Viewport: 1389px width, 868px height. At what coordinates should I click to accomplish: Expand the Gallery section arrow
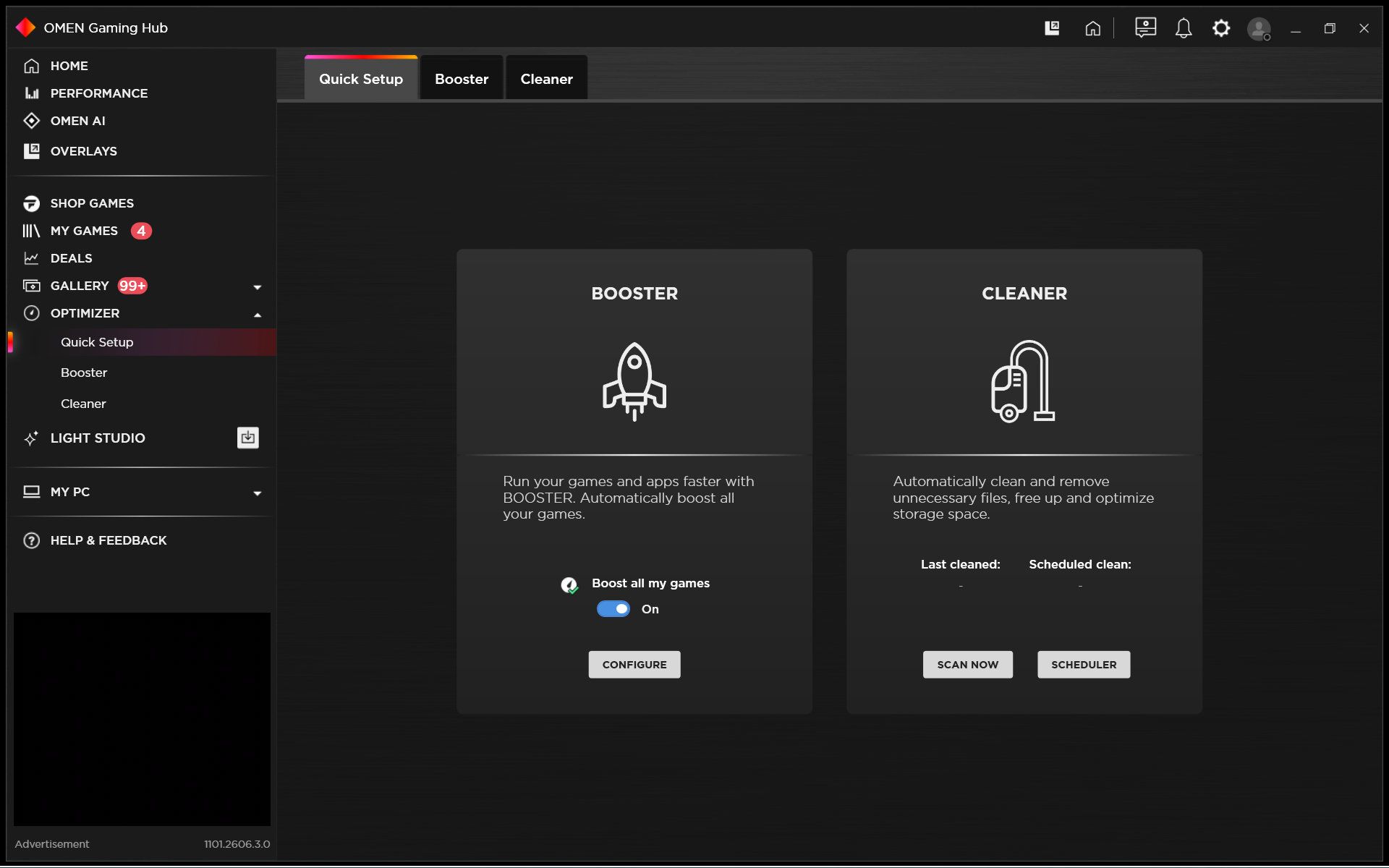(258, 287)
